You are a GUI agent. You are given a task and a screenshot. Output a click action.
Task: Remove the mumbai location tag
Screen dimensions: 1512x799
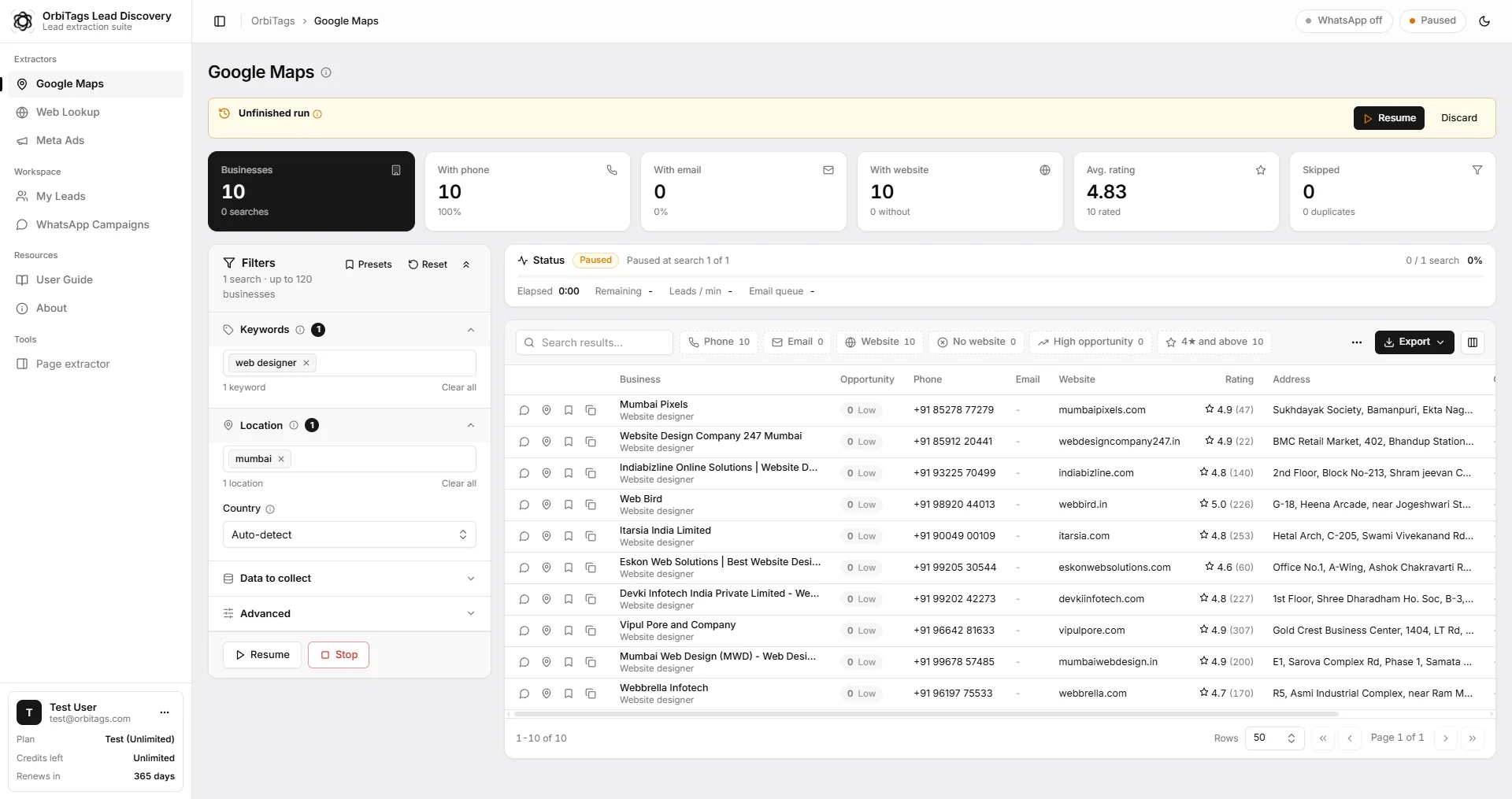pyautogui.click(x=281, y=459)
